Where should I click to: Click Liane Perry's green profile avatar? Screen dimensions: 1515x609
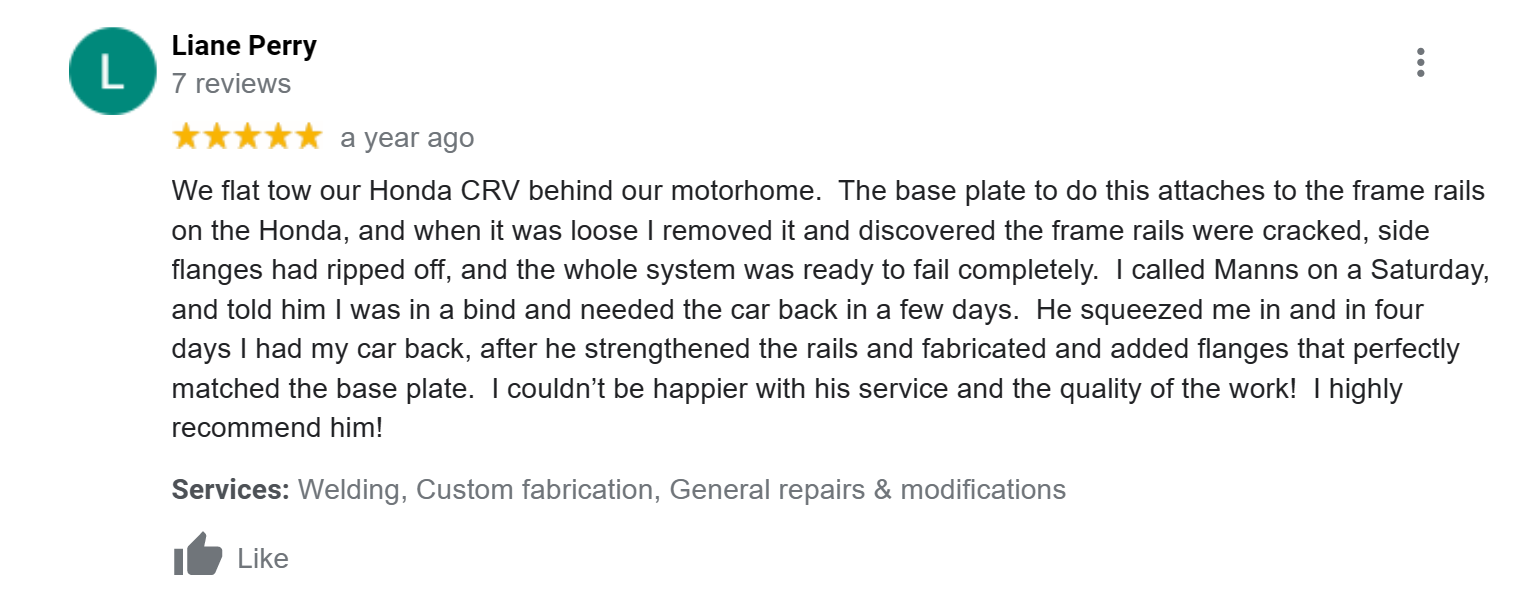112,71
